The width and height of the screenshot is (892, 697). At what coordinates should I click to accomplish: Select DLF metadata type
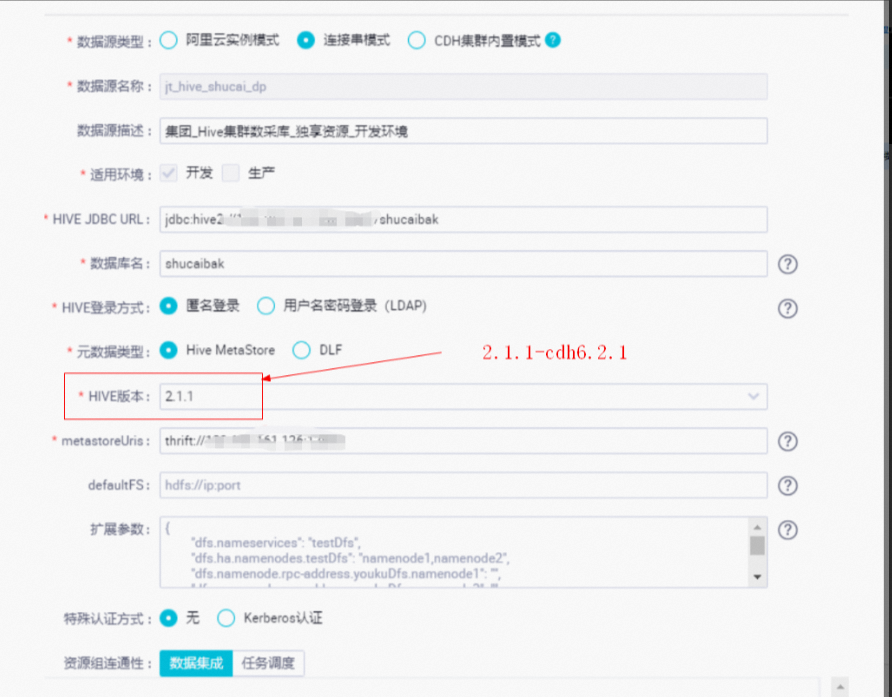301,350
